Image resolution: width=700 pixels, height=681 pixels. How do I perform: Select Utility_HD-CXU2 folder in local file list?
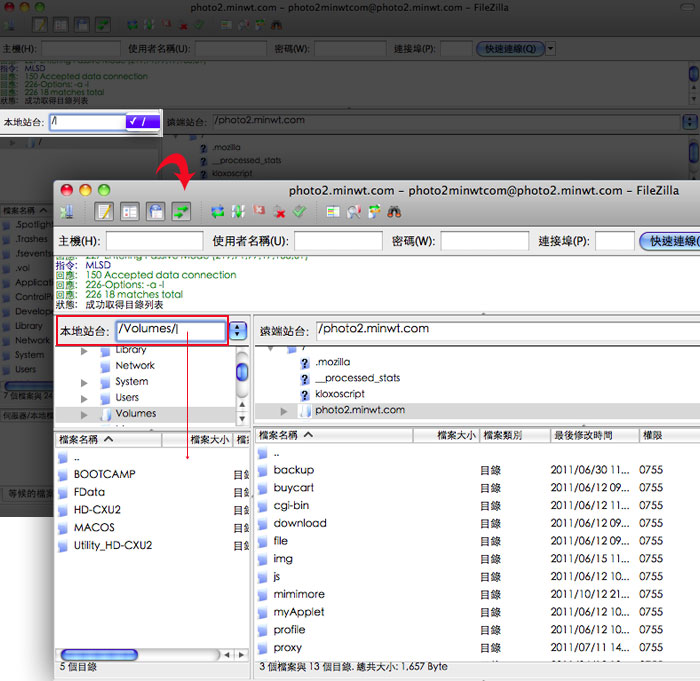pos(113,545)
